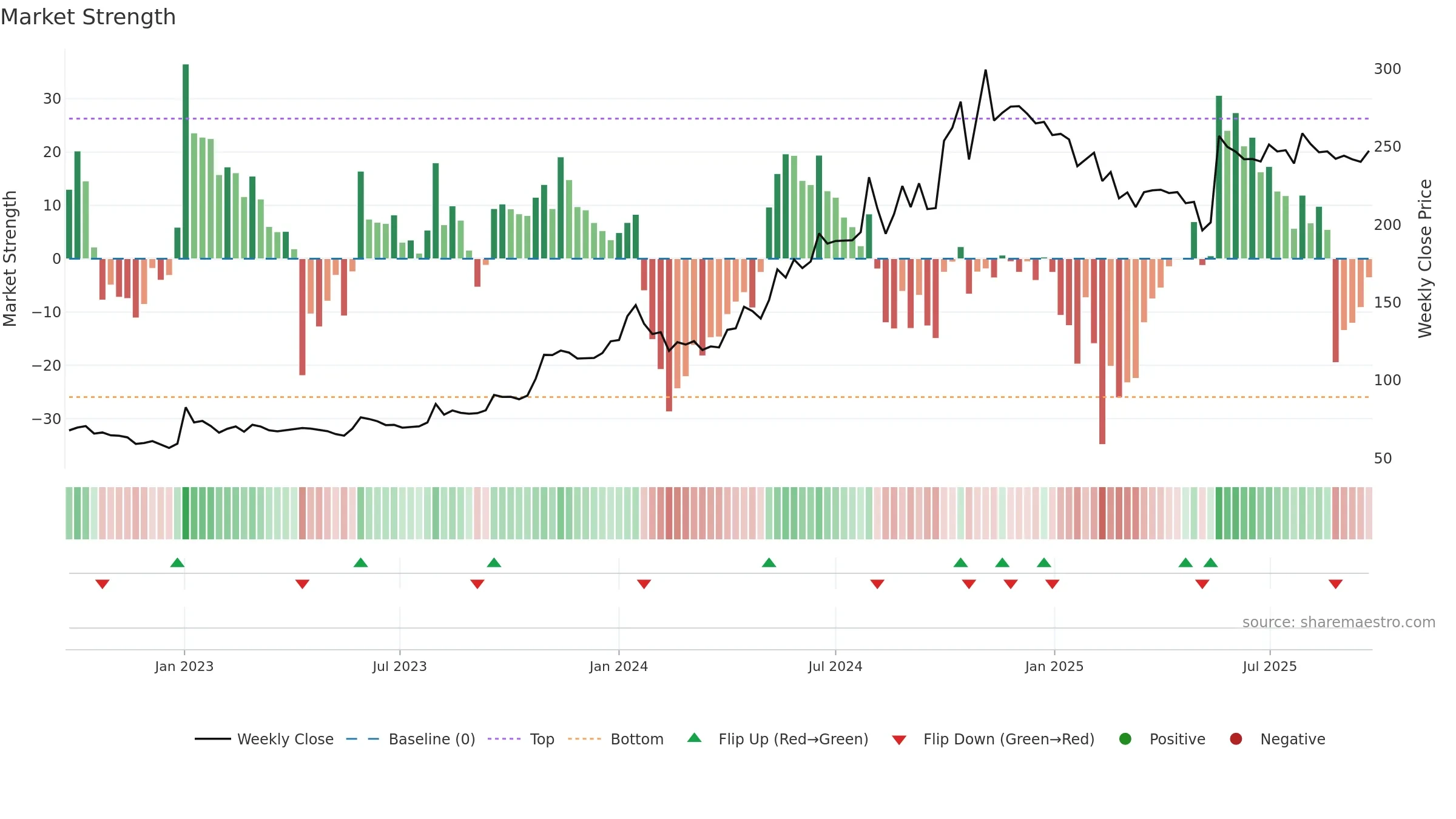The width and height of the screenshot is (1456, 819).
Task: Click the weekly close price peak in late 2024
Action: (x=985, y=70)
